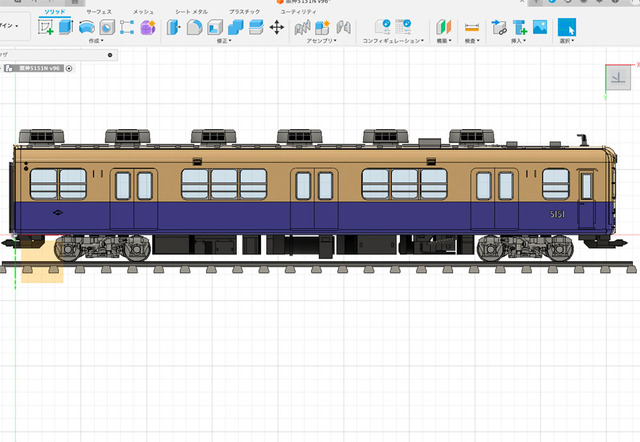Select the Fillet tool
640x442 pixels.
(x=194, y=27)
